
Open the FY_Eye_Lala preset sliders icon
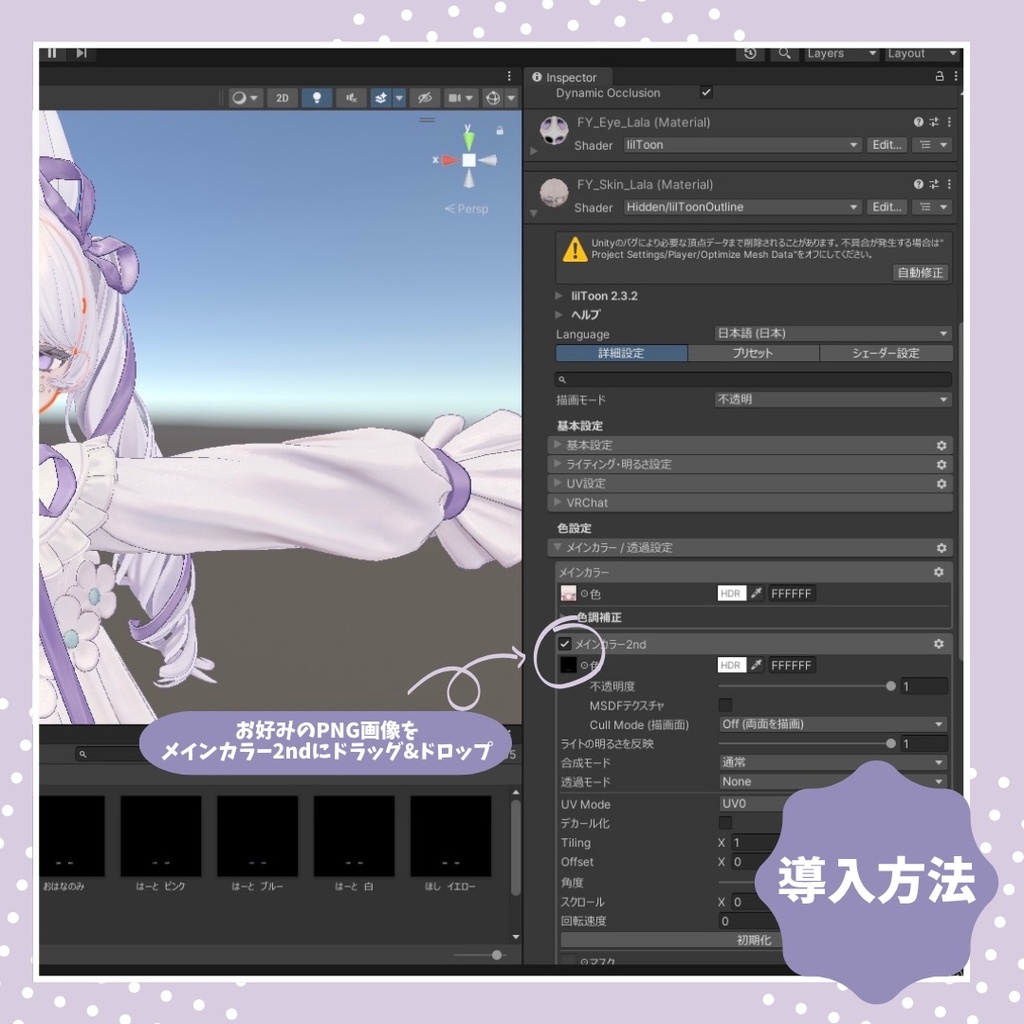click(x=934, y=122)
